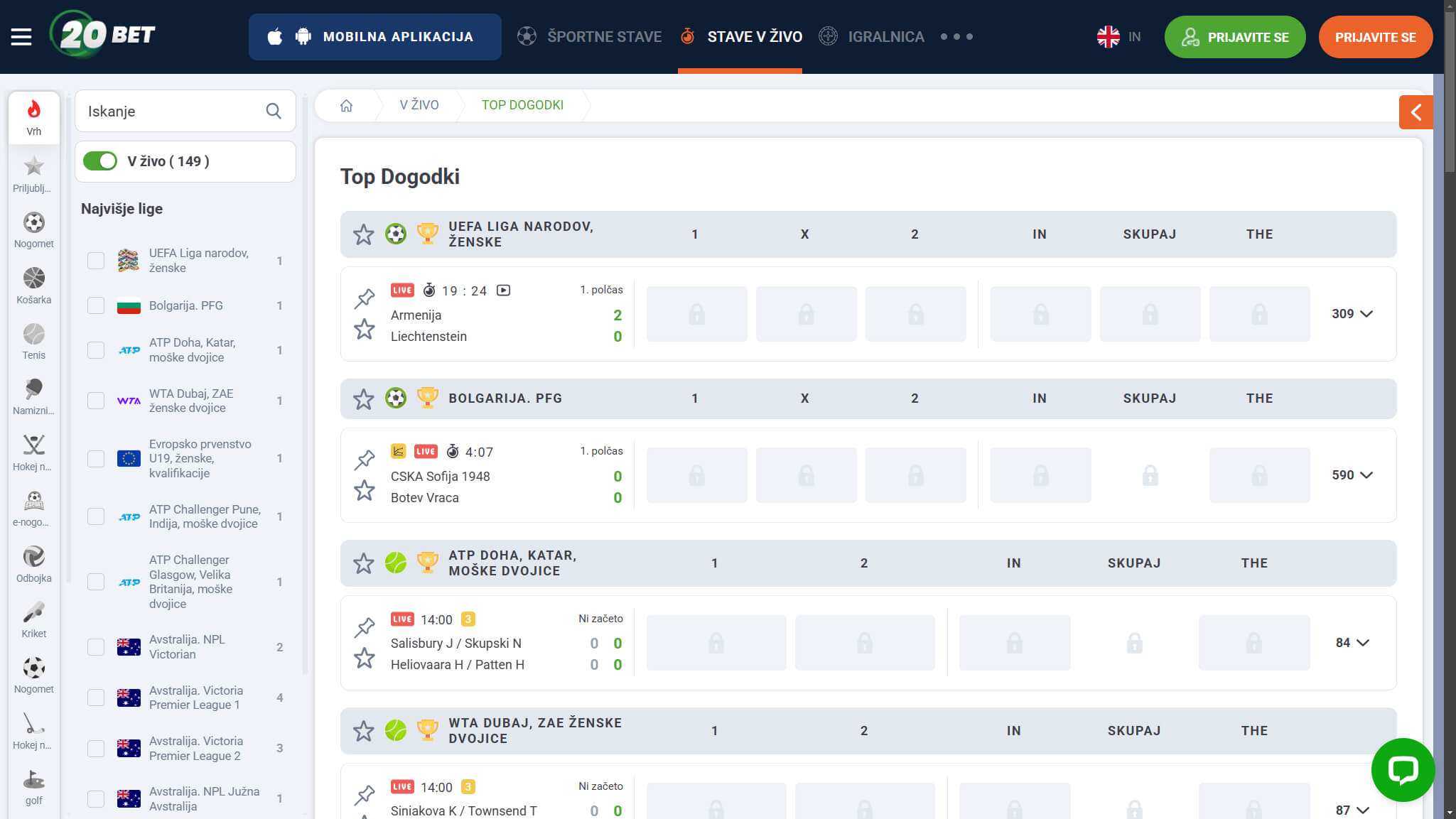
Task: Open the more menu three dots
Action: pos(956,36)
